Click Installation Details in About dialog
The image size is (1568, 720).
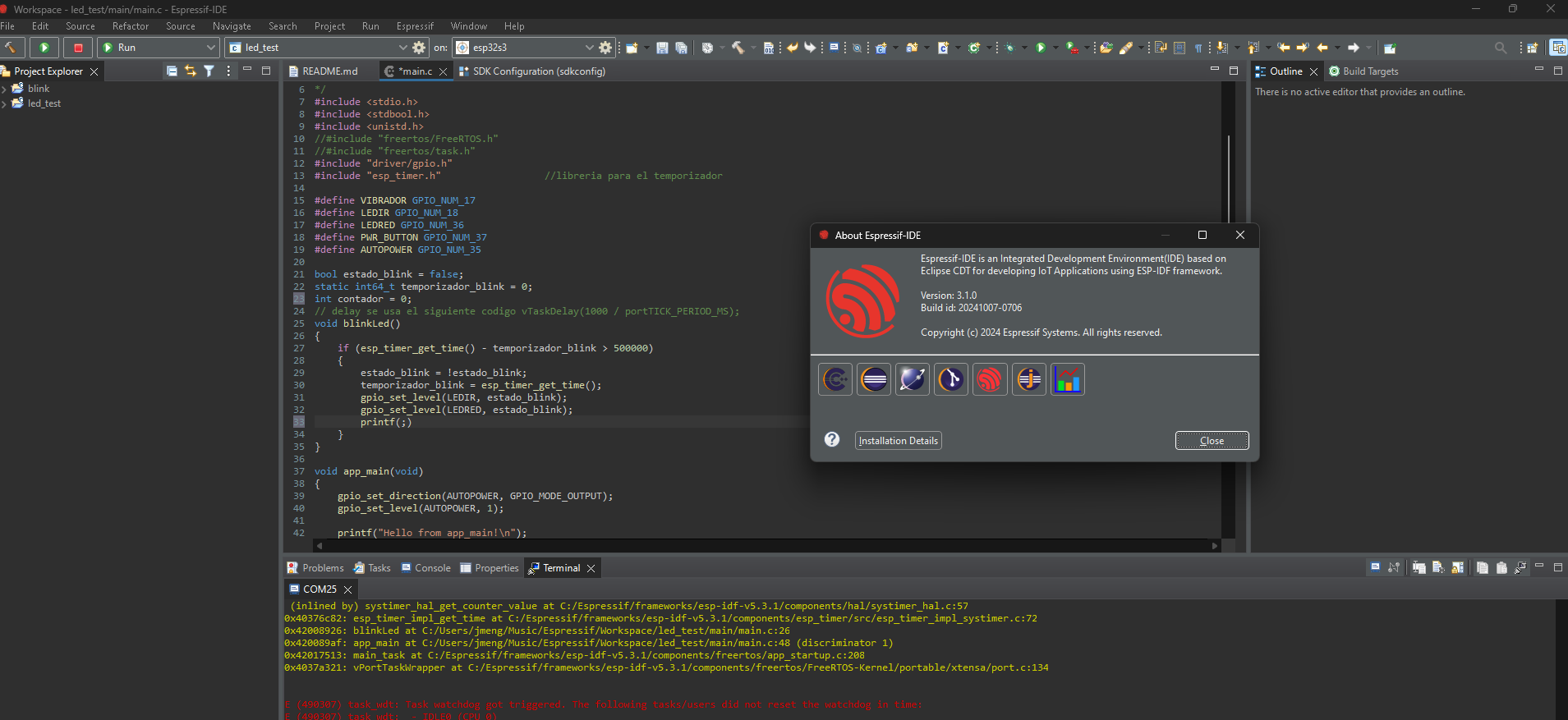coord(898,441)
